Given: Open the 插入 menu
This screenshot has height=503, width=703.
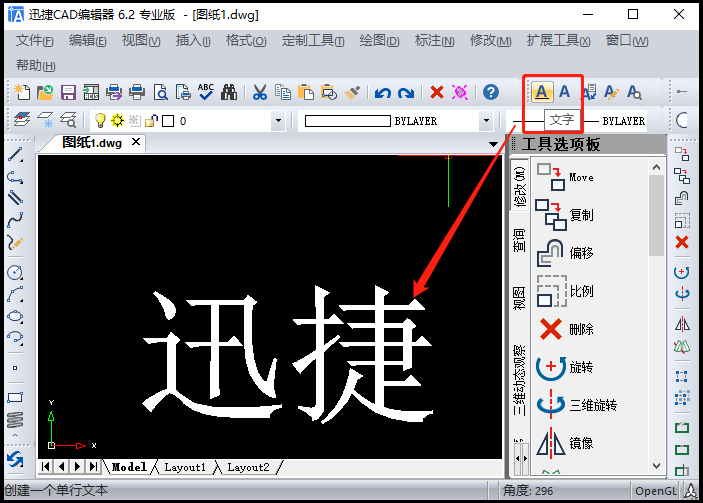Looking at the screenshot, I should pos(193,41).
